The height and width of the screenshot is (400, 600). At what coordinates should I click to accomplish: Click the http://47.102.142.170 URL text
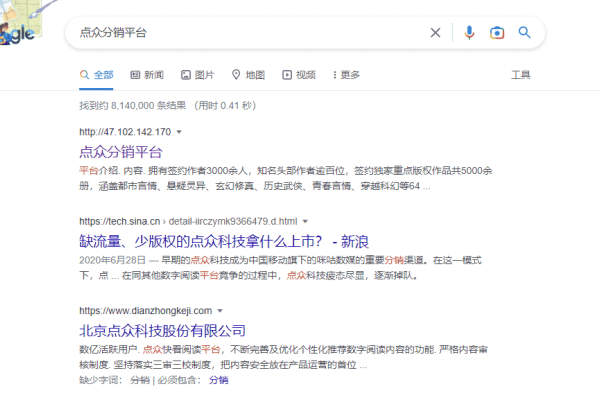(x=125, y=132)
